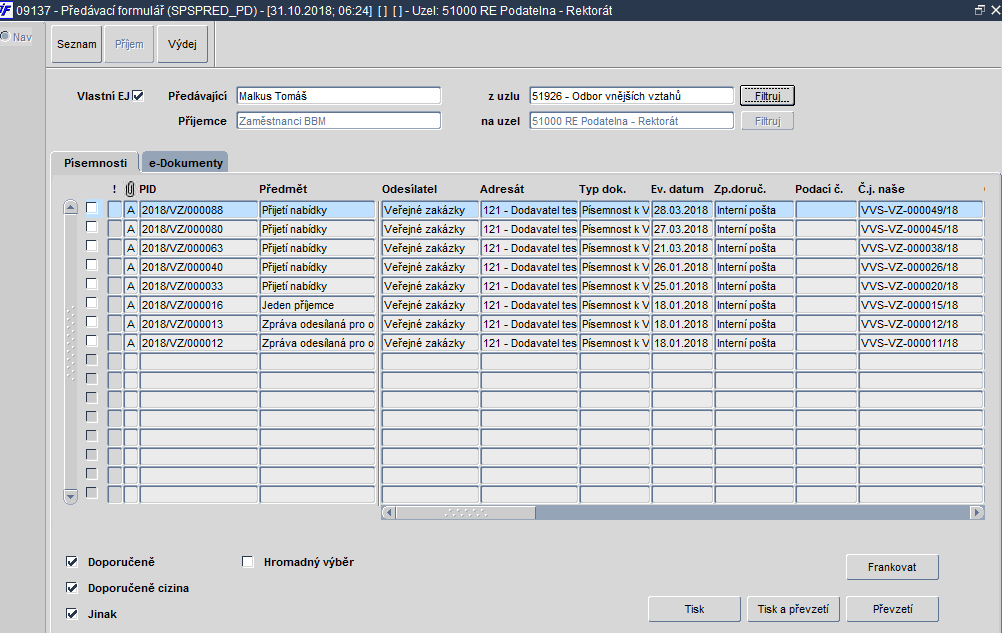Click the Tisk a převzetí button
Screen dimensions: 1002x633
(x=793, y=609)
